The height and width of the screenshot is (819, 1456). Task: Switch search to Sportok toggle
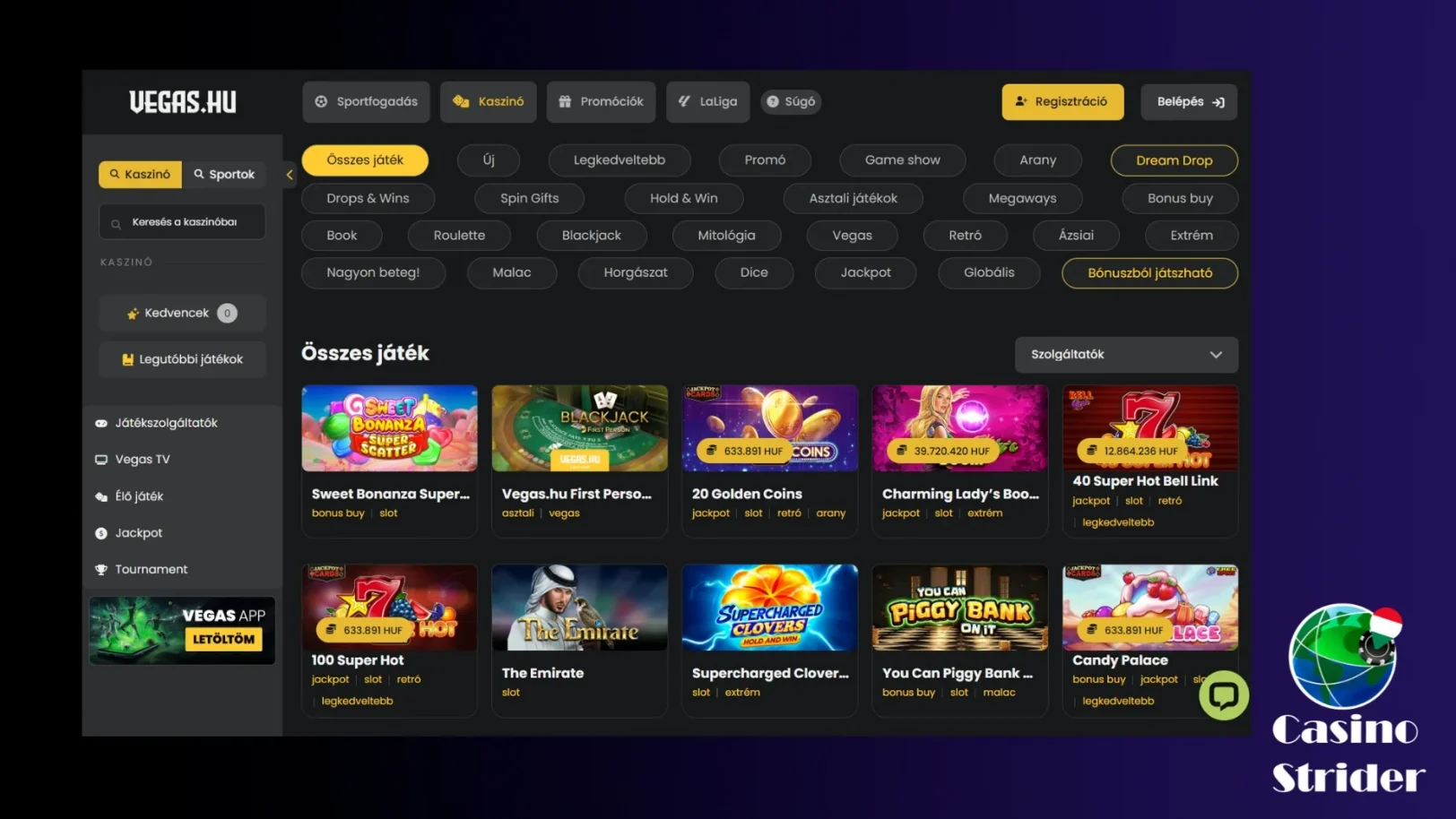click(x=224, y=174)
